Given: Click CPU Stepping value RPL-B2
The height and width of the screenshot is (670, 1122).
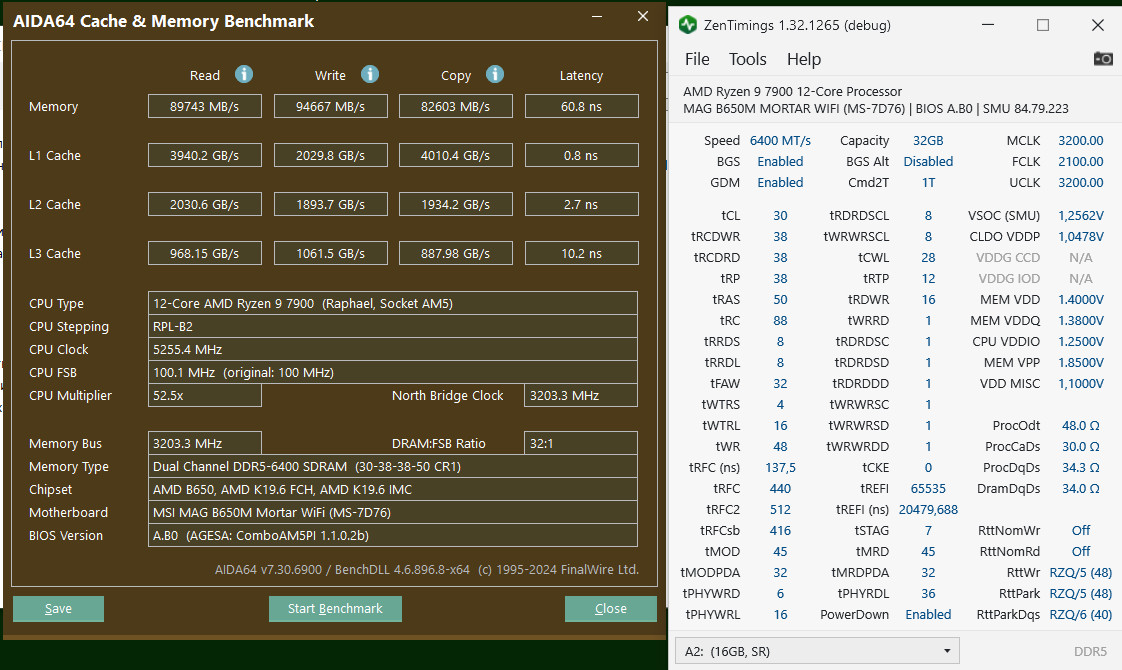Looking at the screenshot, I should pos(393,326).
